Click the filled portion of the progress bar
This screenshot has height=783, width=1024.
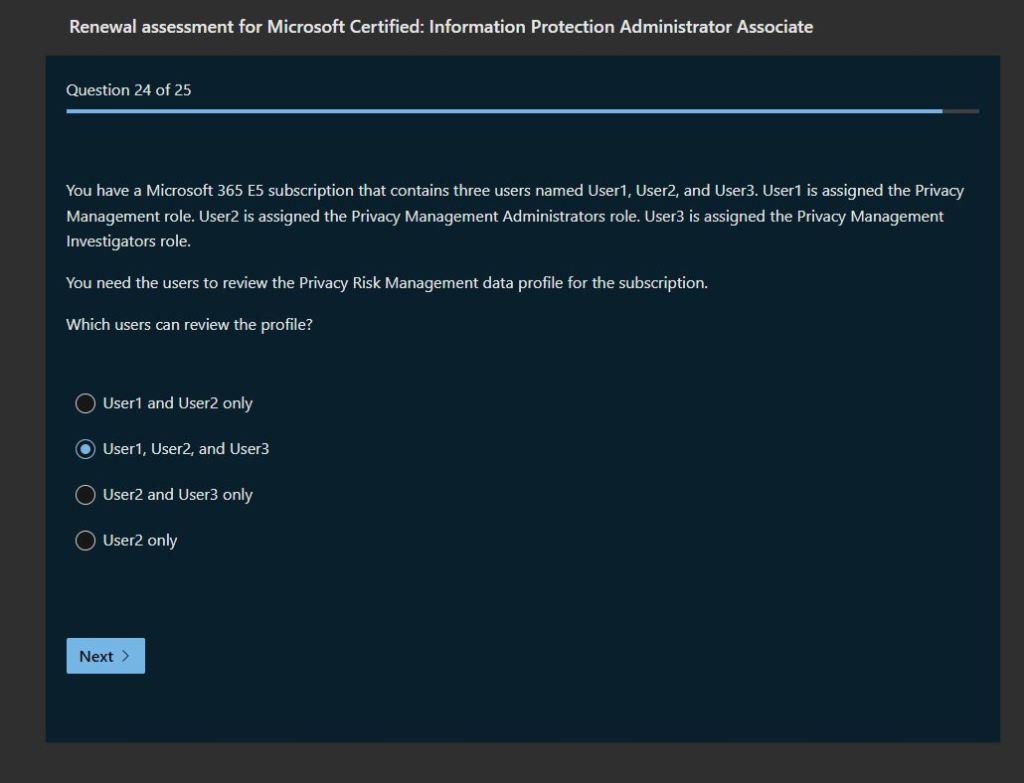pyautogui.click(x=500, y=111)
